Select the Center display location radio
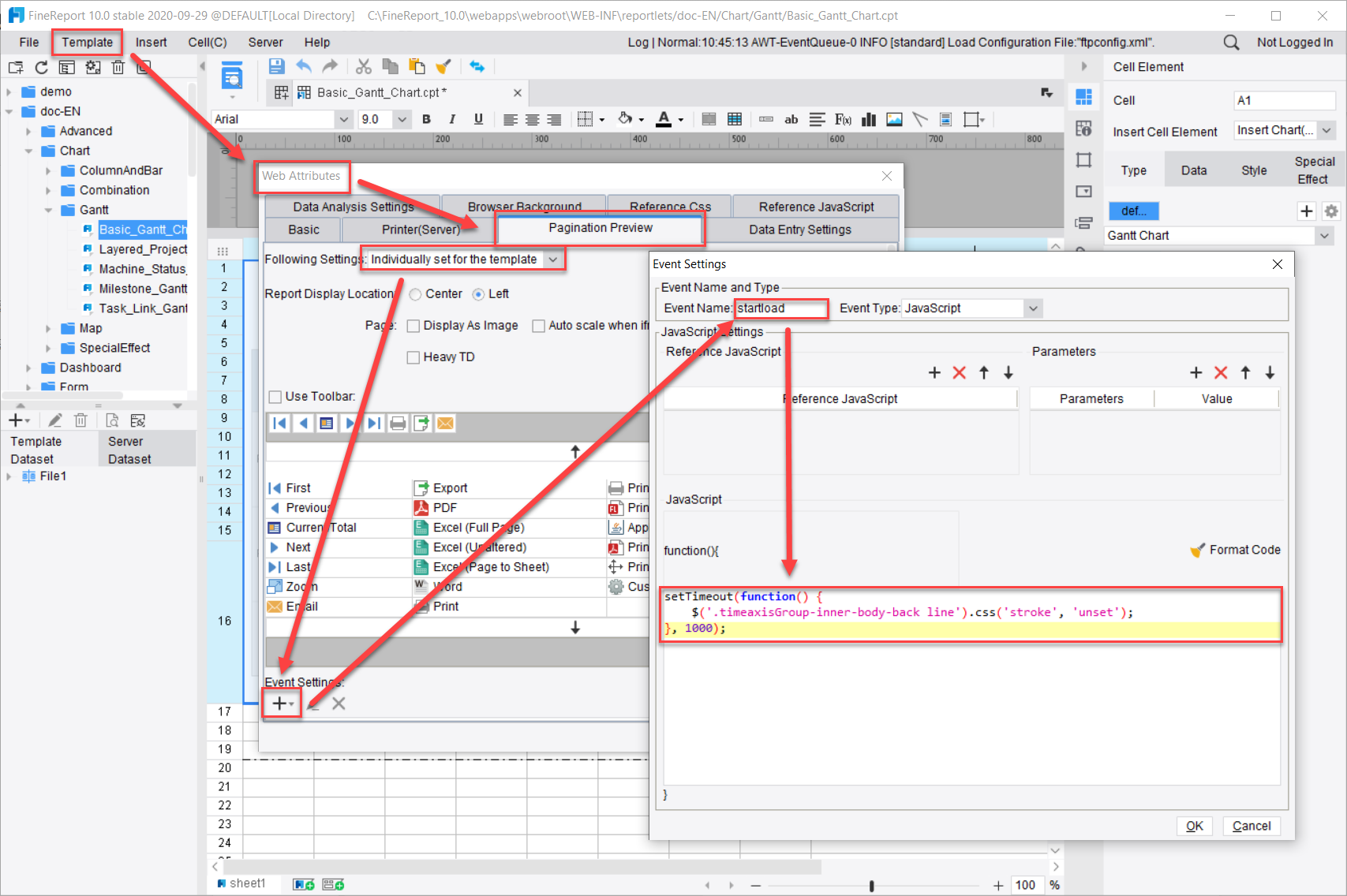 [416, 294]
